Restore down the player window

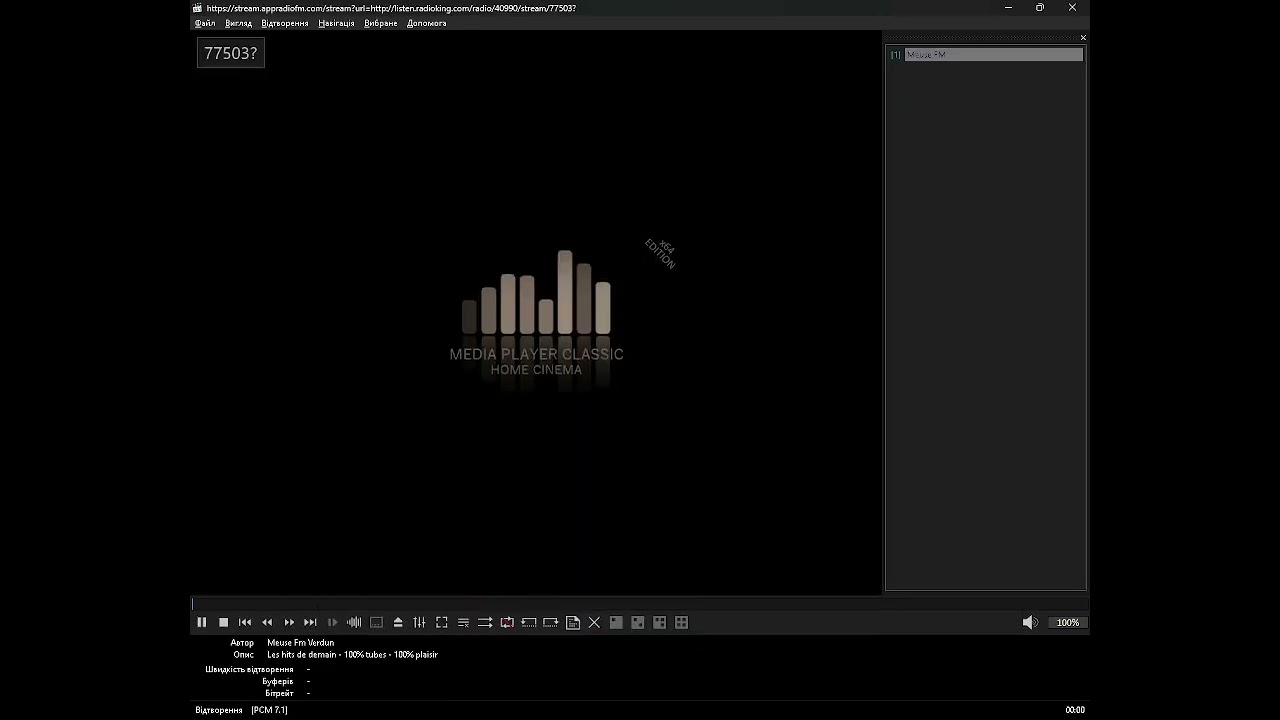pyautogui.click(x=1040, y=8)
